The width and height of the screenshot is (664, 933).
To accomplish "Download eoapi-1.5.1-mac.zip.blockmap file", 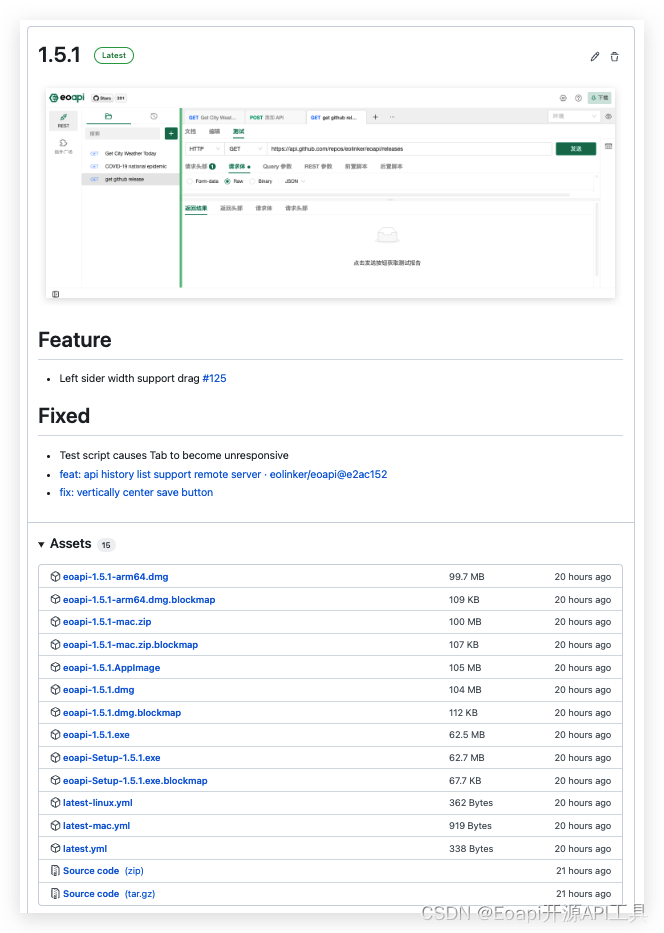I will [130, 645].
